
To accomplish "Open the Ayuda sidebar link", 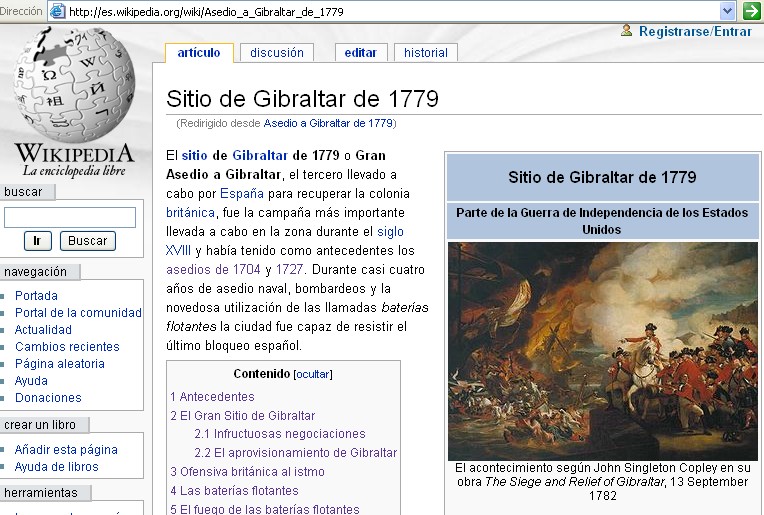I will point(31,381).
